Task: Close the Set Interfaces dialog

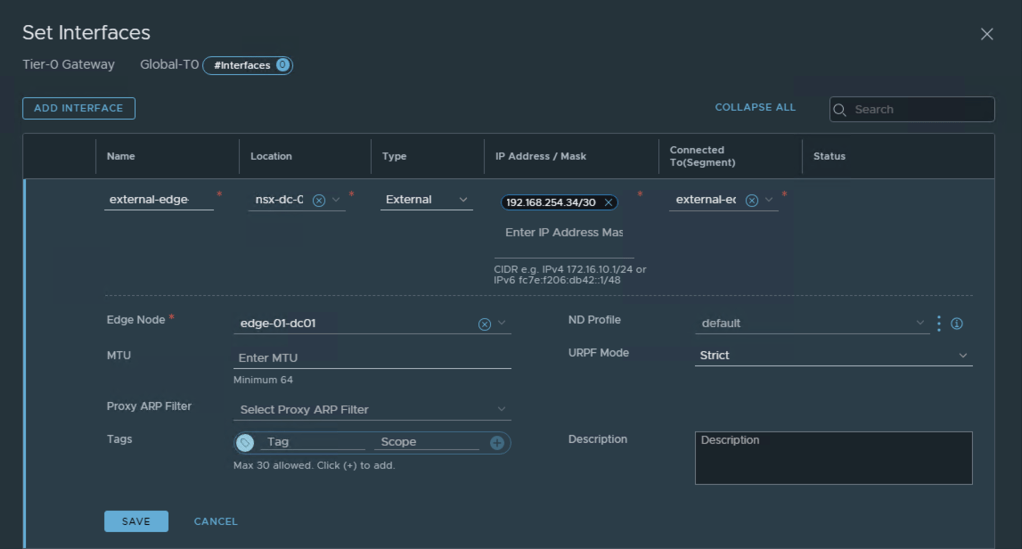Action: pyautogui.click(x=987, y=34)
